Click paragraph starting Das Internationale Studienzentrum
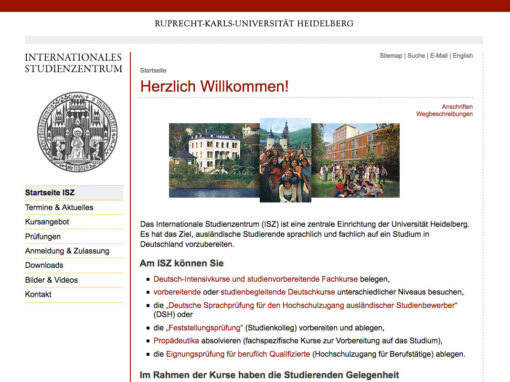This screenshot has height=382, width=510. point(305,234)
